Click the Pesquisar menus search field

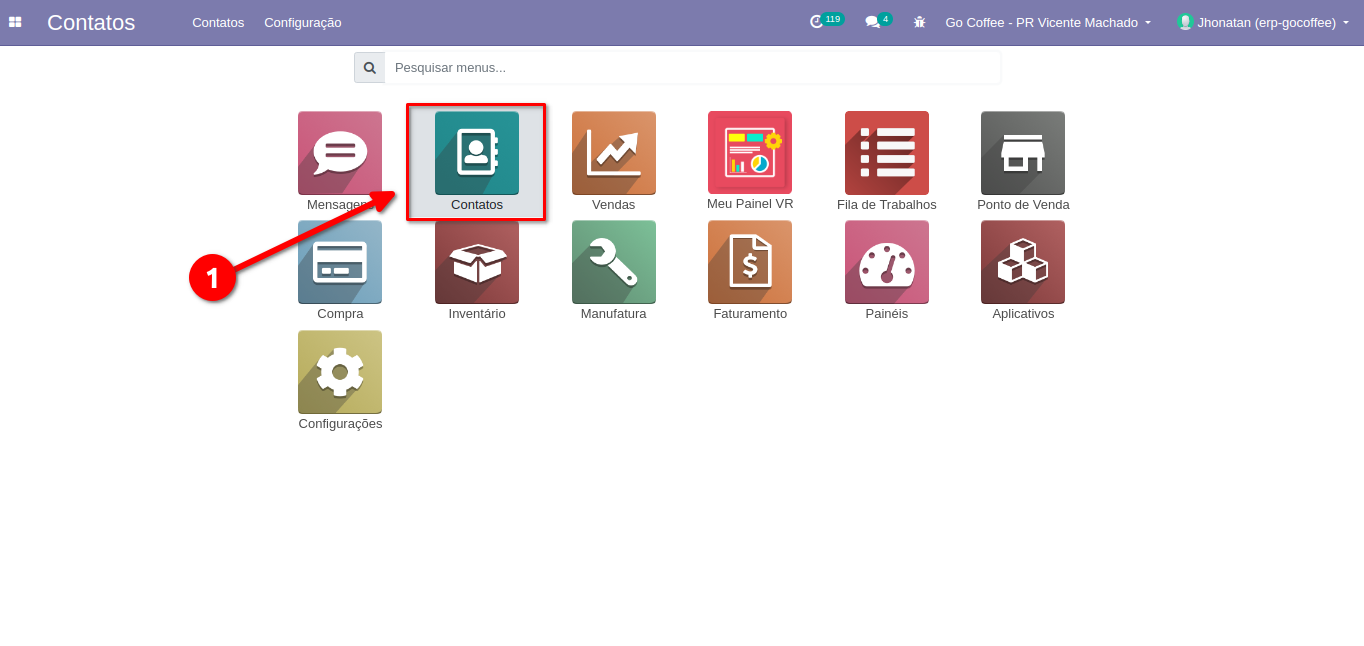pyautogui.click(x=692, y=68)
